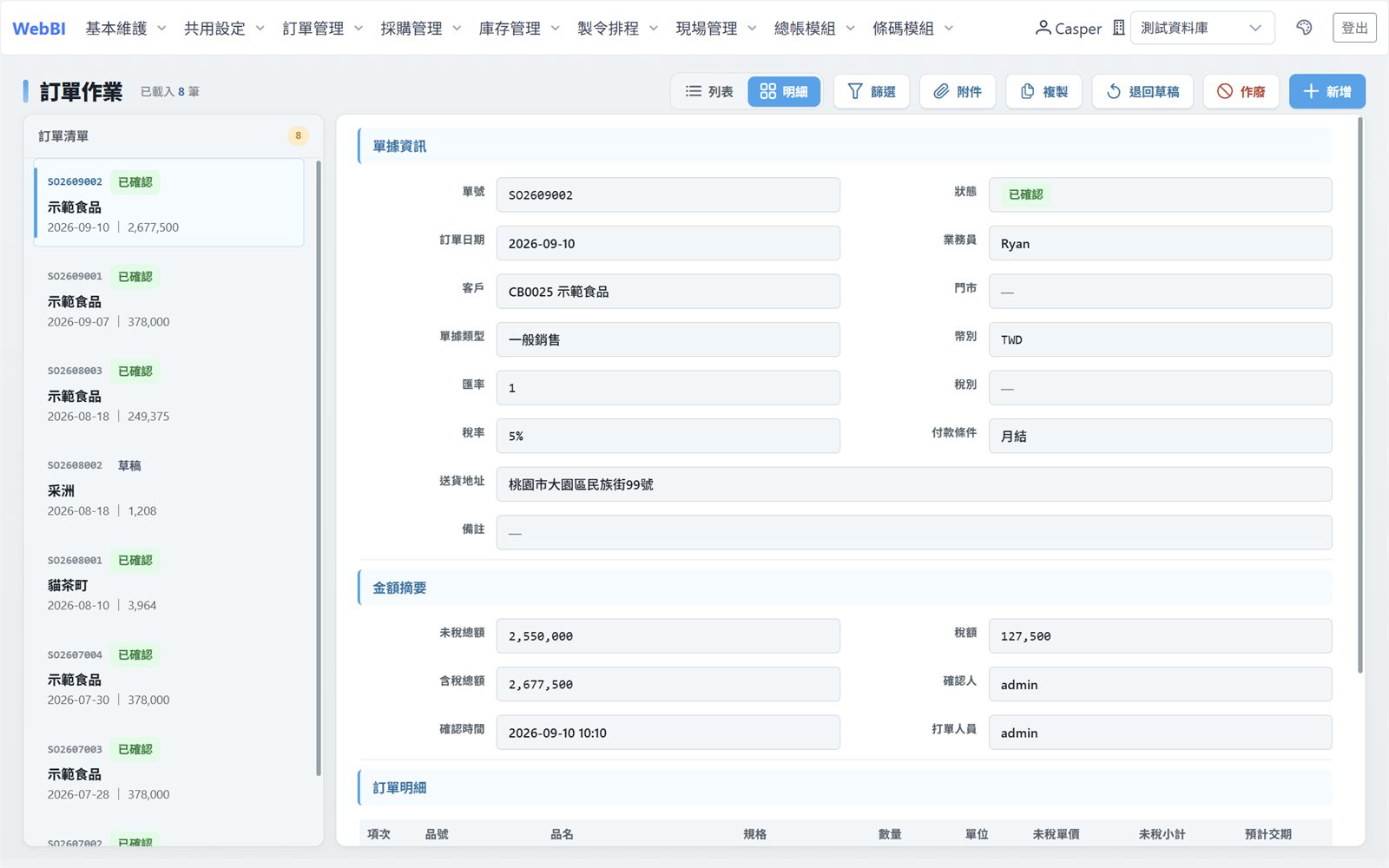
Task: Click the 訂單日期 field
Action: click(x=668, y=243)
